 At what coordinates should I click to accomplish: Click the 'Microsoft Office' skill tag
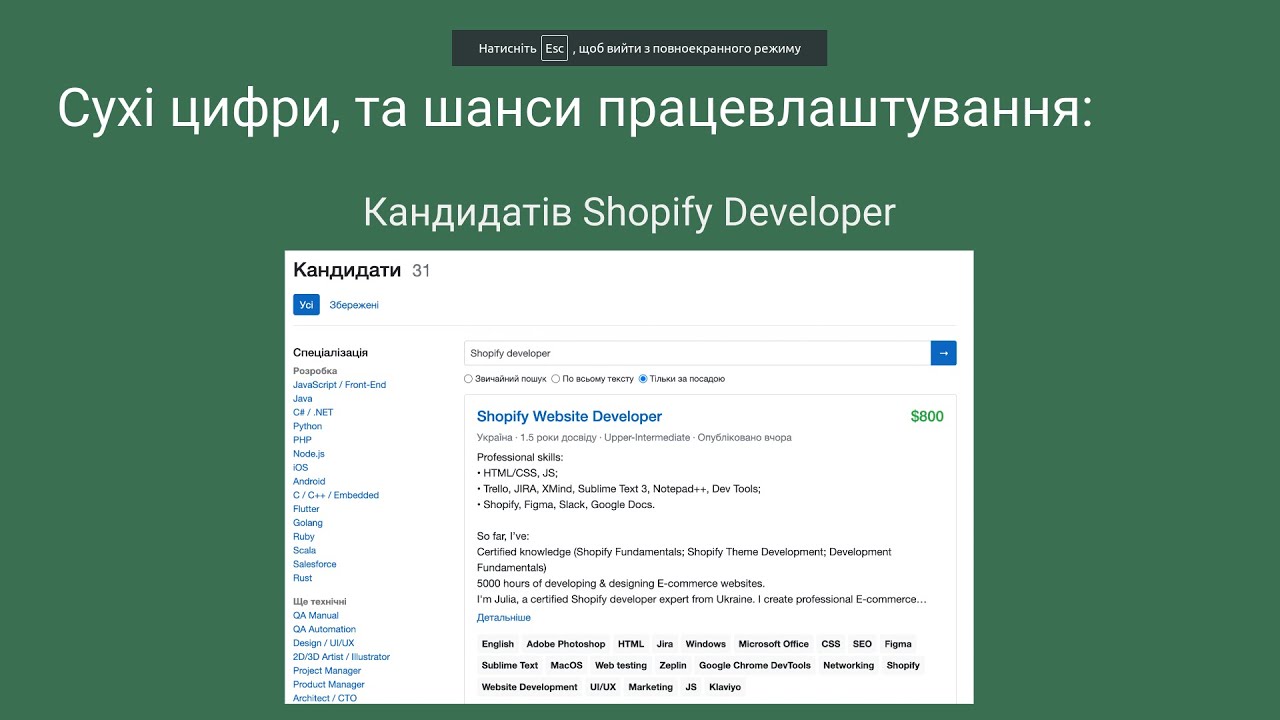coord(774,644)
